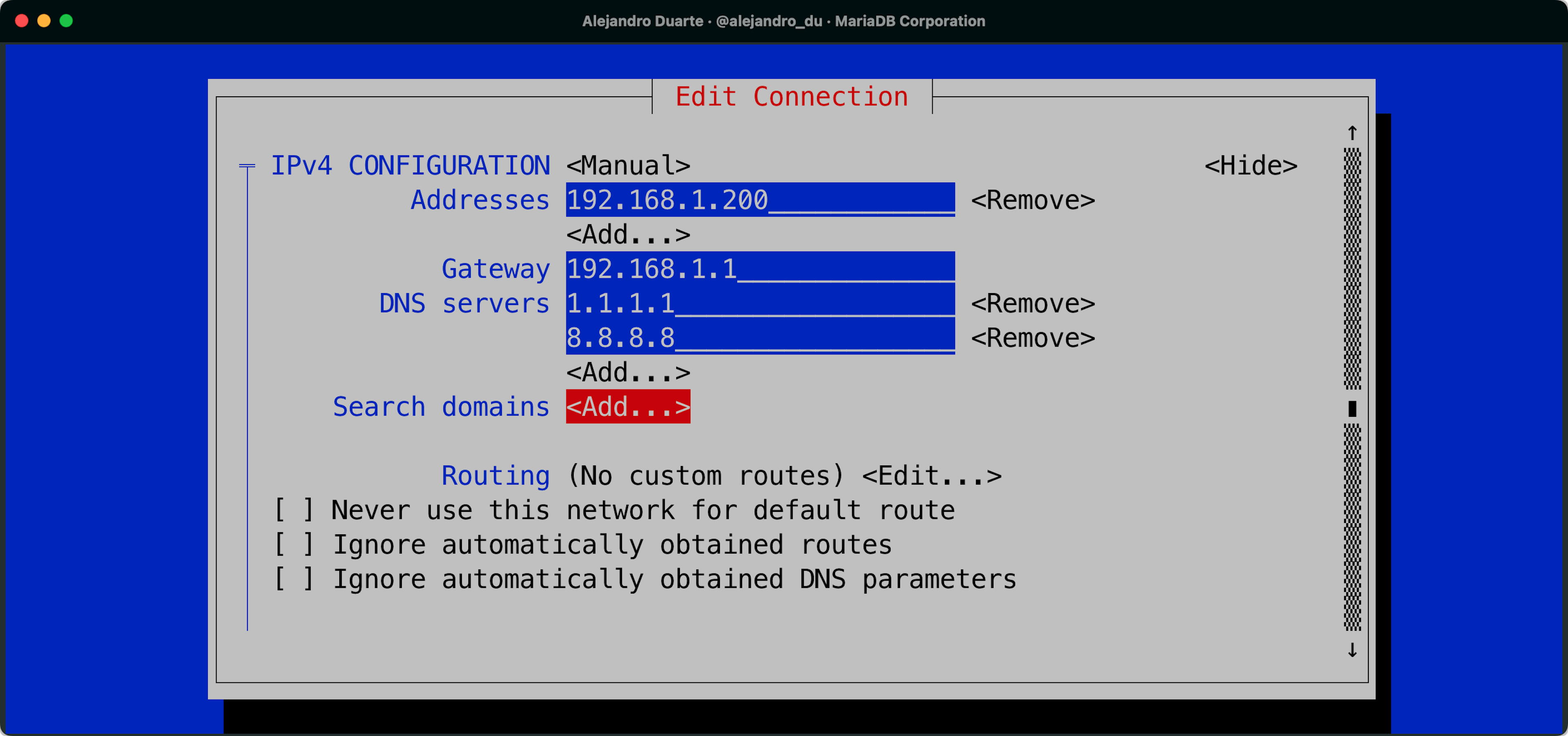Image resolution: width=1568 pixels, height=736 pixels.
Task: Click the green macOS zoom button
Action: (x=66, y=21)
